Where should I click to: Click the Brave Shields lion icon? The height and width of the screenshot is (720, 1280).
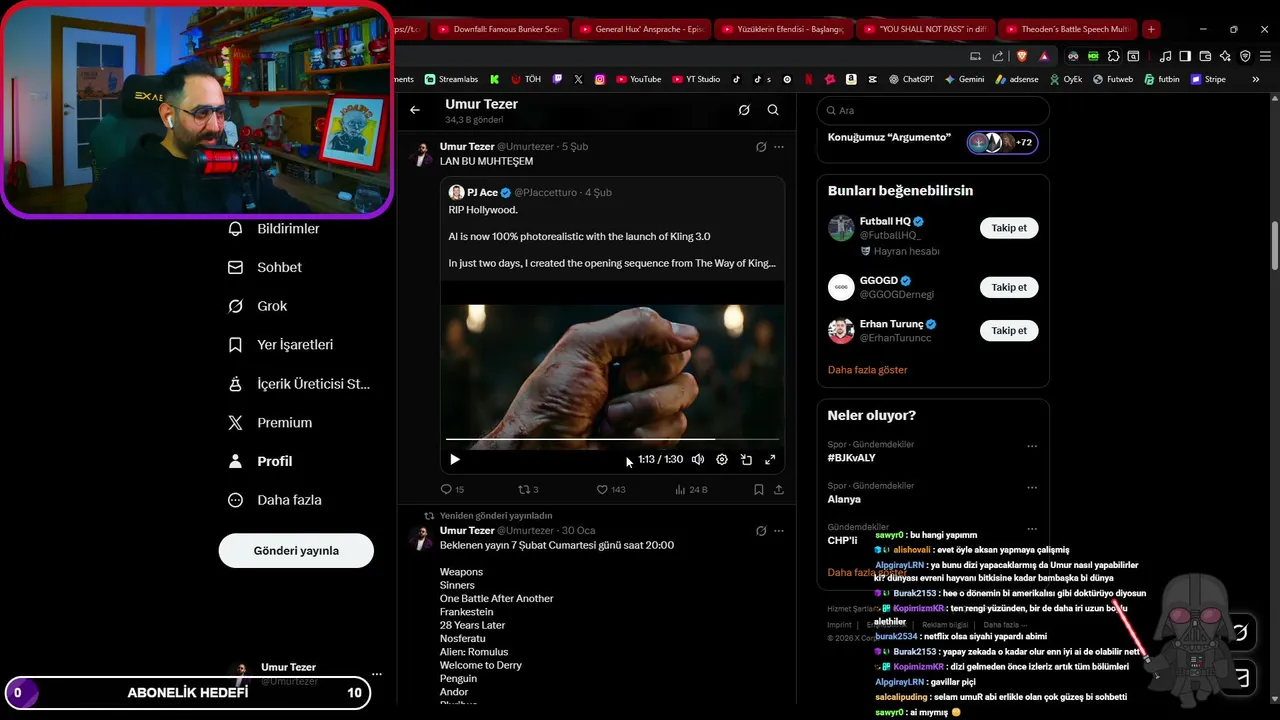(x=1022, y=56)
